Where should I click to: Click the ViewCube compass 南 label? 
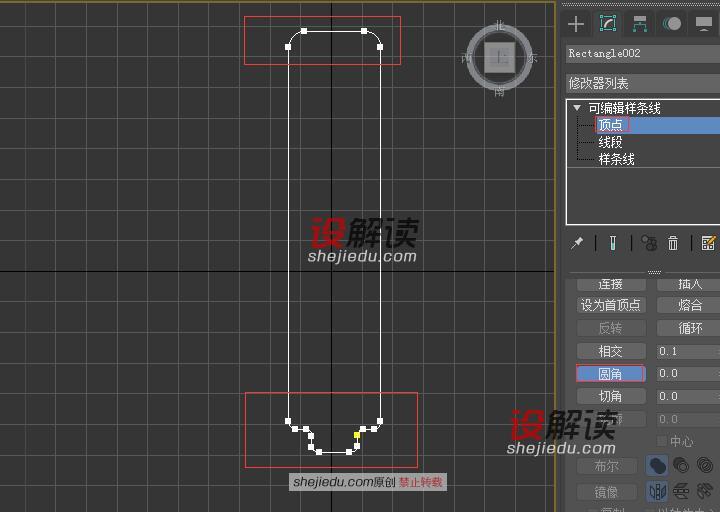coord(500,92)
